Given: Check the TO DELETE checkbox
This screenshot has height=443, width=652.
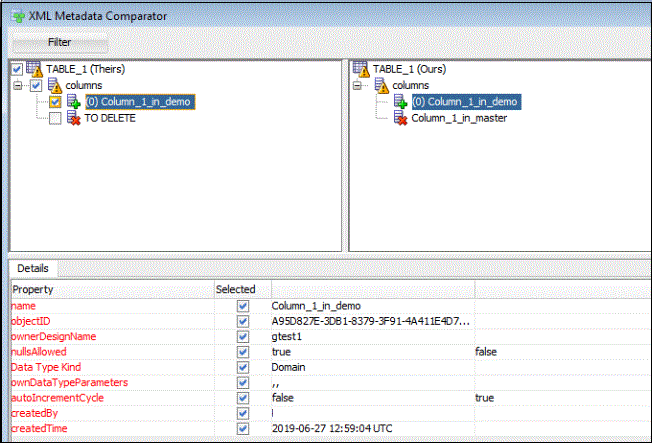Looking at the screenshot, I should pyautogui.click(x=55, y=118).
